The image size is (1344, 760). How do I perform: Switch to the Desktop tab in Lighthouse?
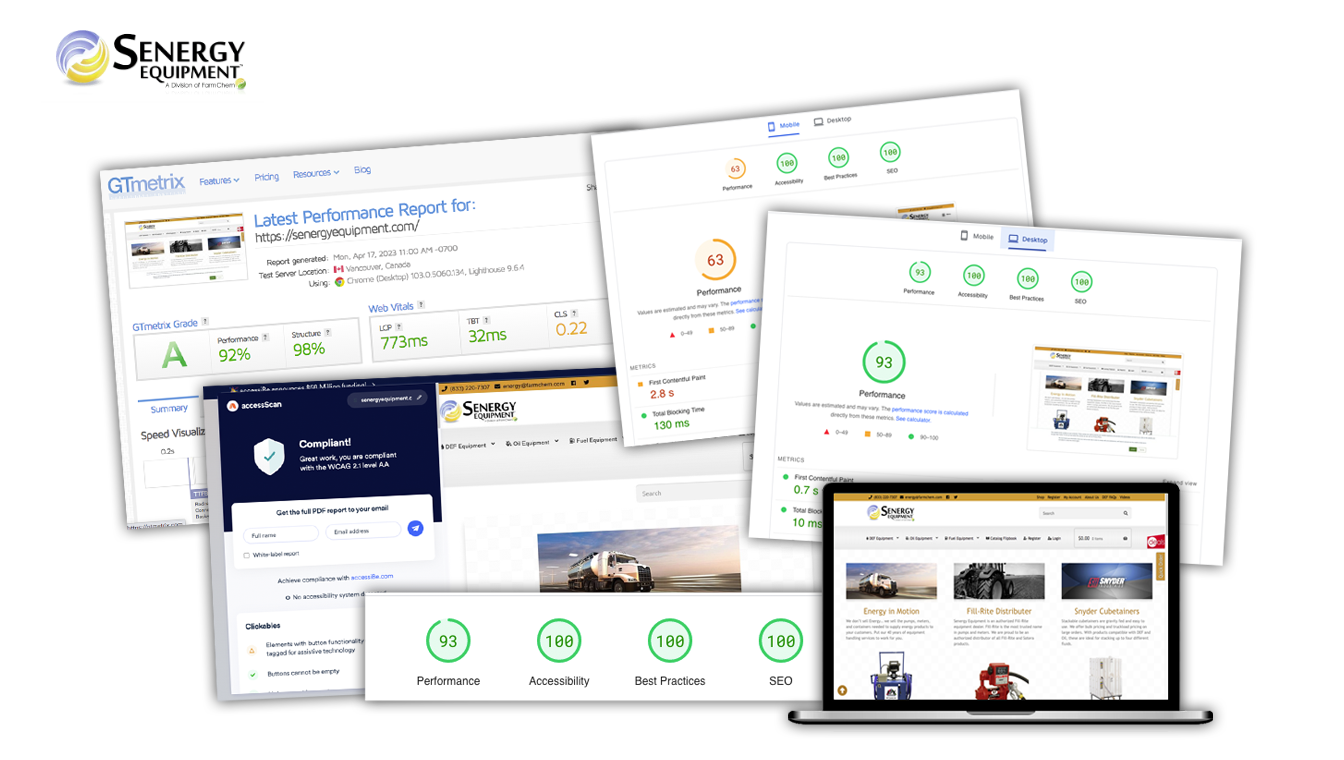(x=1027, y=239)
